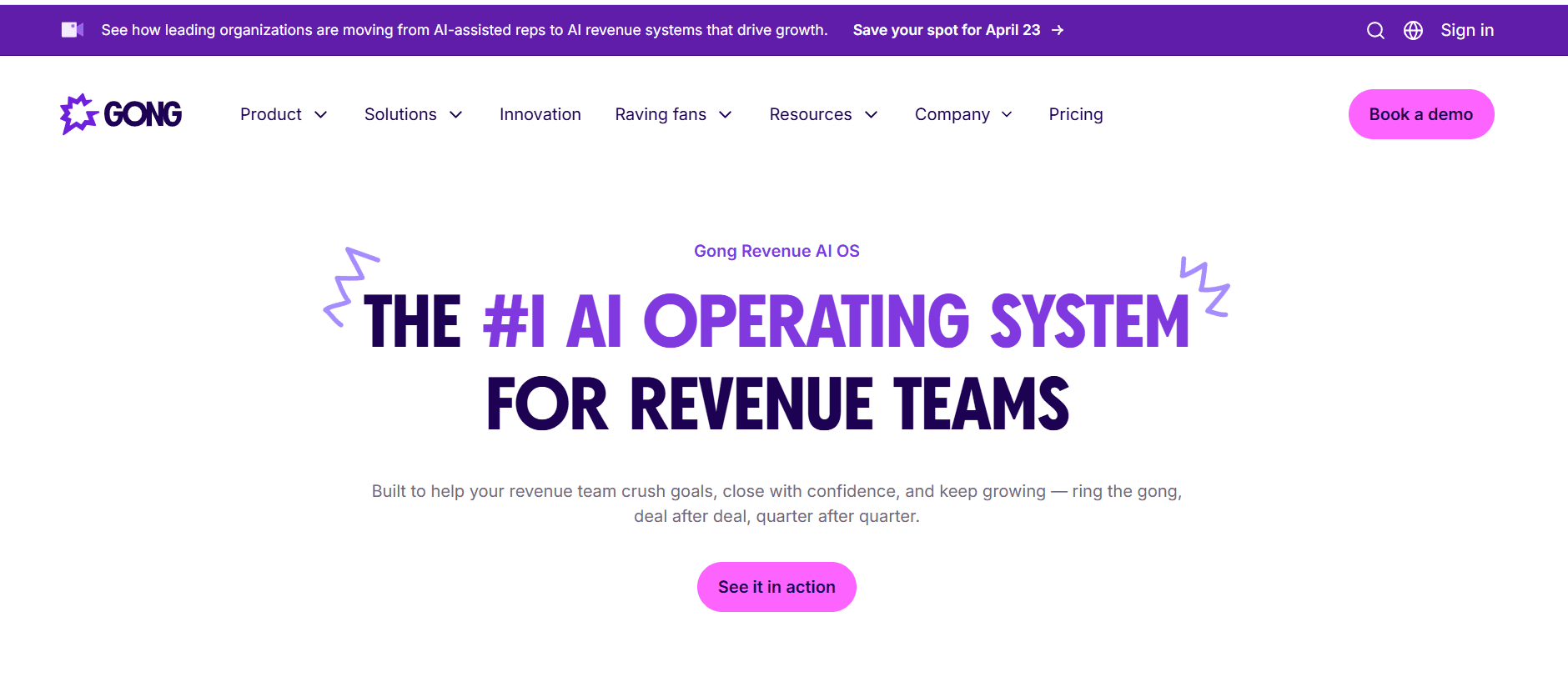Click the Book a demo button
1568x697 pixels.
coord(1421,114)
